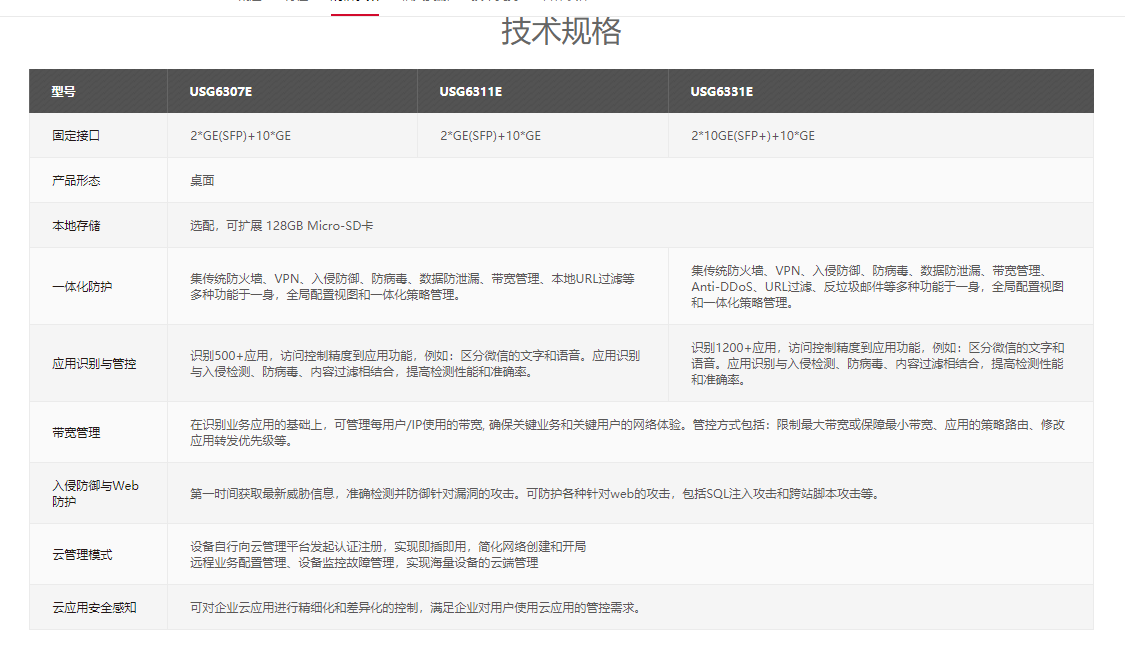The height and width of the screenshot is (647, 1125).
Task: Click the description mentioning Anti-DDoS and 反垃圾邮件
Action: (x=877, y=287)
